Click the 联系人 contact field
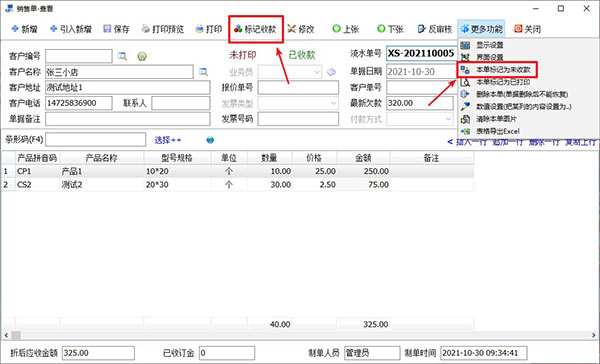This screenshot has height=364, width=600. pos(181,103)
